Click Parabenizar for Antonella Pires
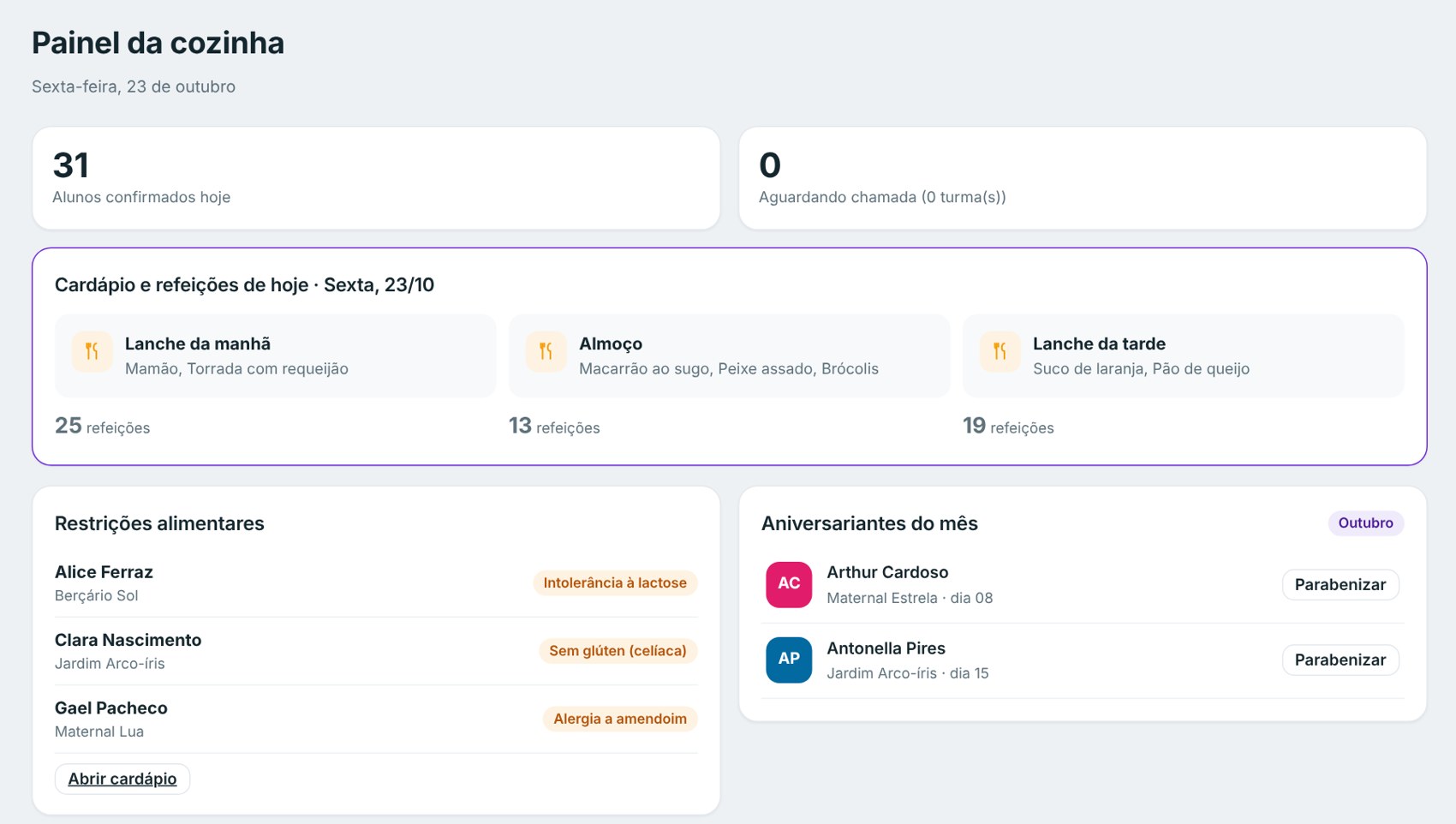This screenshot has height=824, width=1456. pyautogui.click(x=1340, y=660)
